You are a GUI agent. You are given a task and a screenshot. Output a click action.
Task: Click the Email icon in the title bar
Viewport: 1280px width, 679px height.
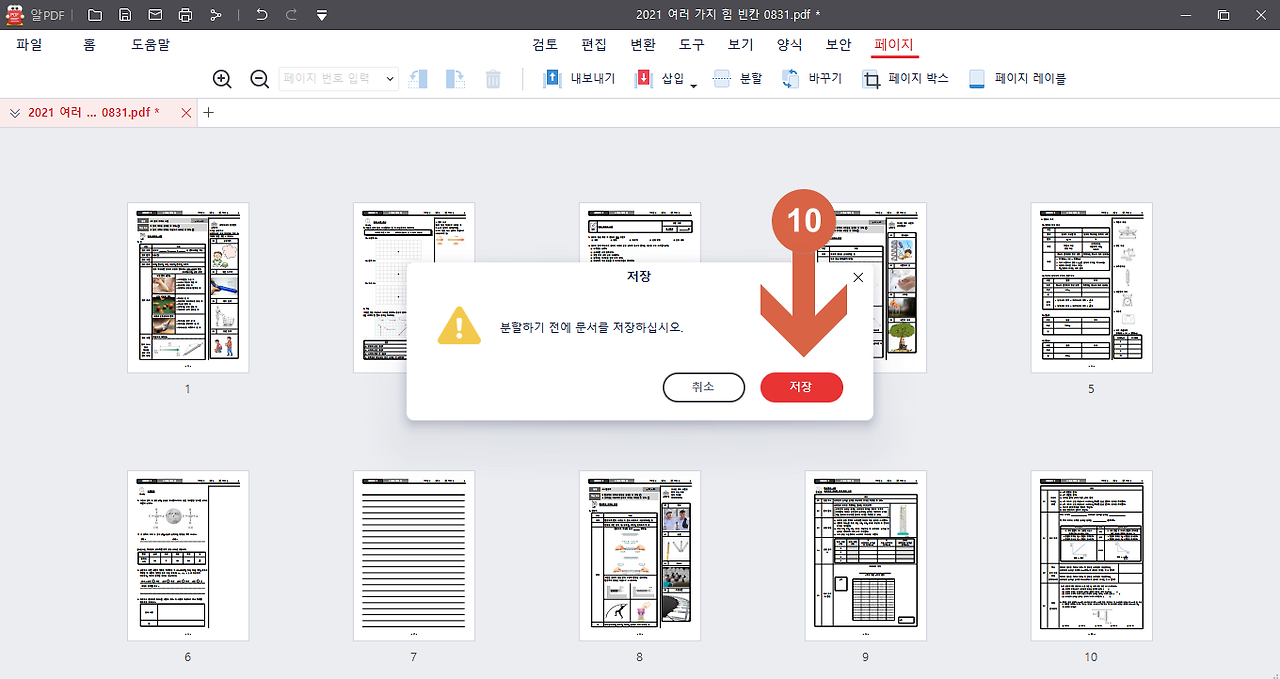click(x=155, y=14)
